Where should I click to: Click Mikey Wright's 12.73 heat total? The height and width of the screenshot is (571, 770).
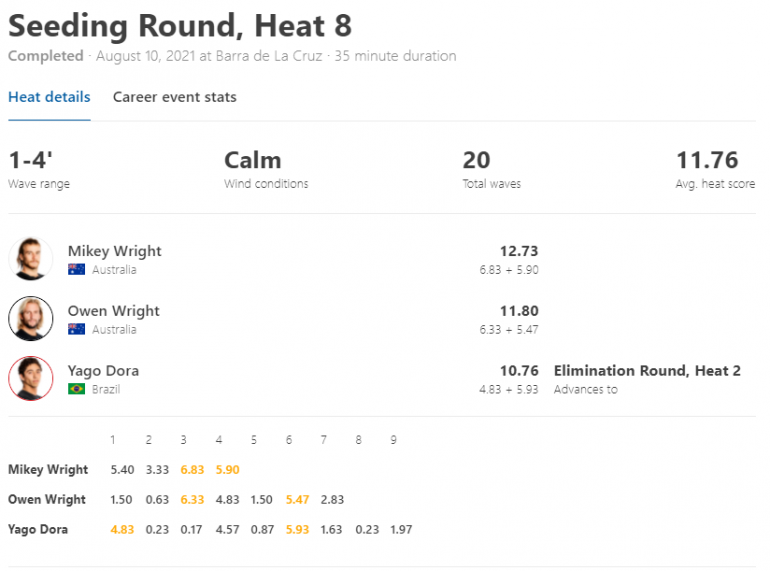pyautogui.click(x=519, y=251)
